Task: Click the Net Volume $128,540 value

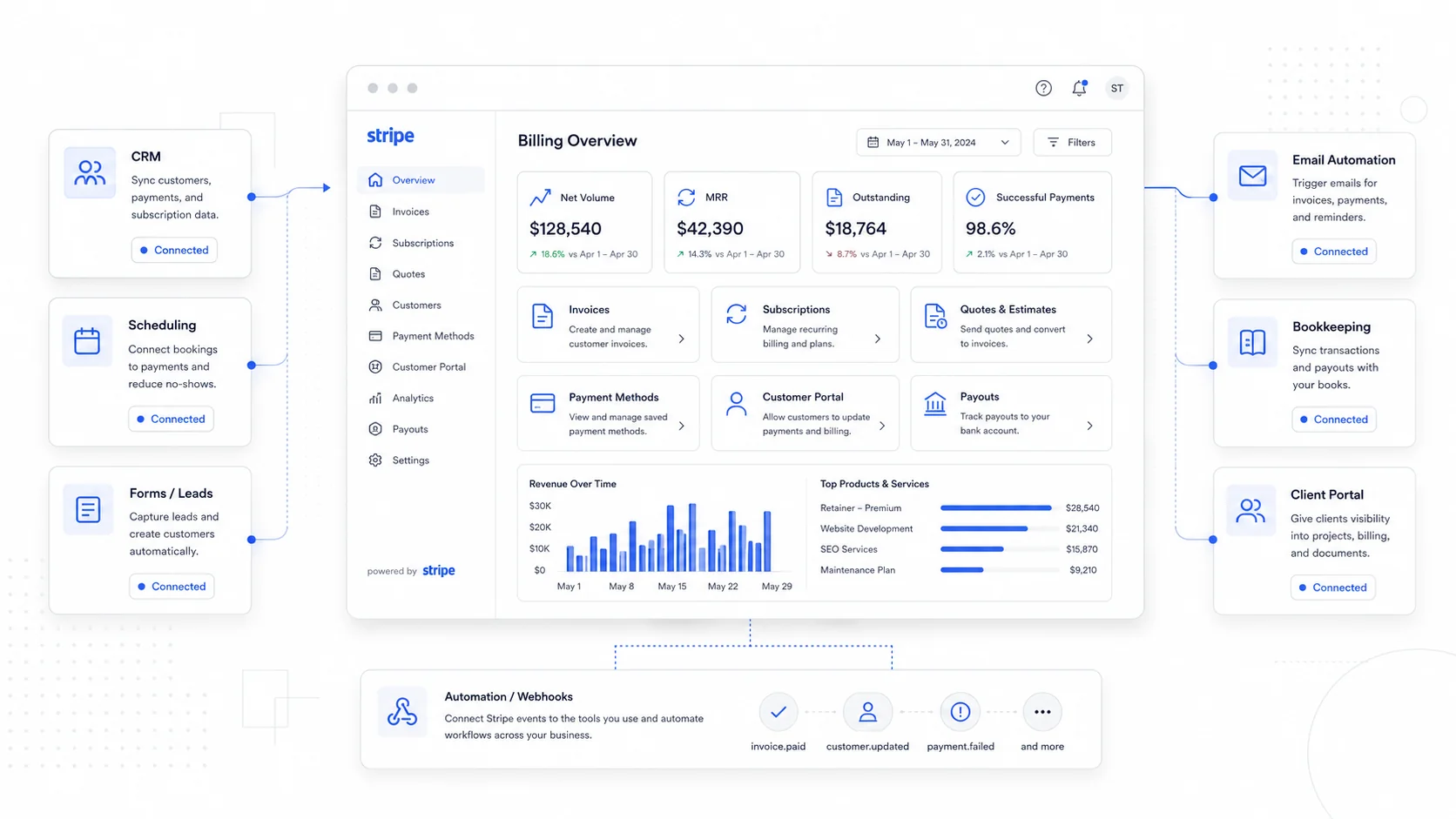Action: (565, 229)
